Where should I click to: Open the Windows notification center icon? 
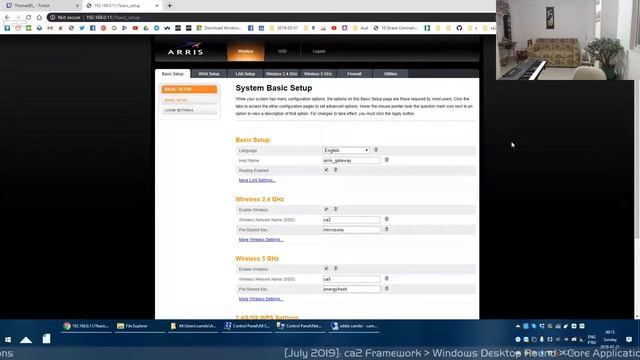(629, 340)
